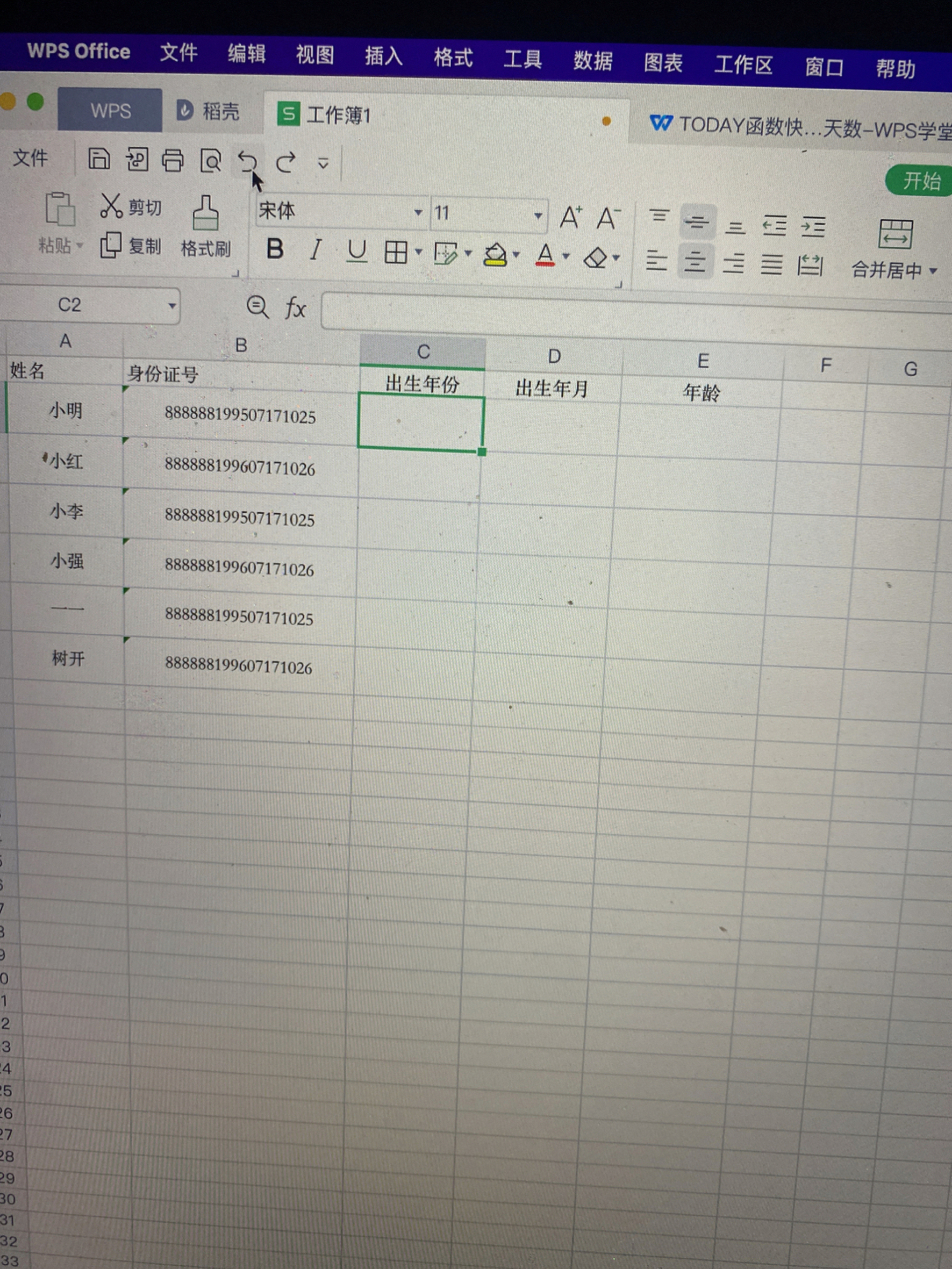Click the Print icon in quick toolbar
The height and width of the screenshot is (1269, 952).
pyautogui.click(x=173, y=161)
